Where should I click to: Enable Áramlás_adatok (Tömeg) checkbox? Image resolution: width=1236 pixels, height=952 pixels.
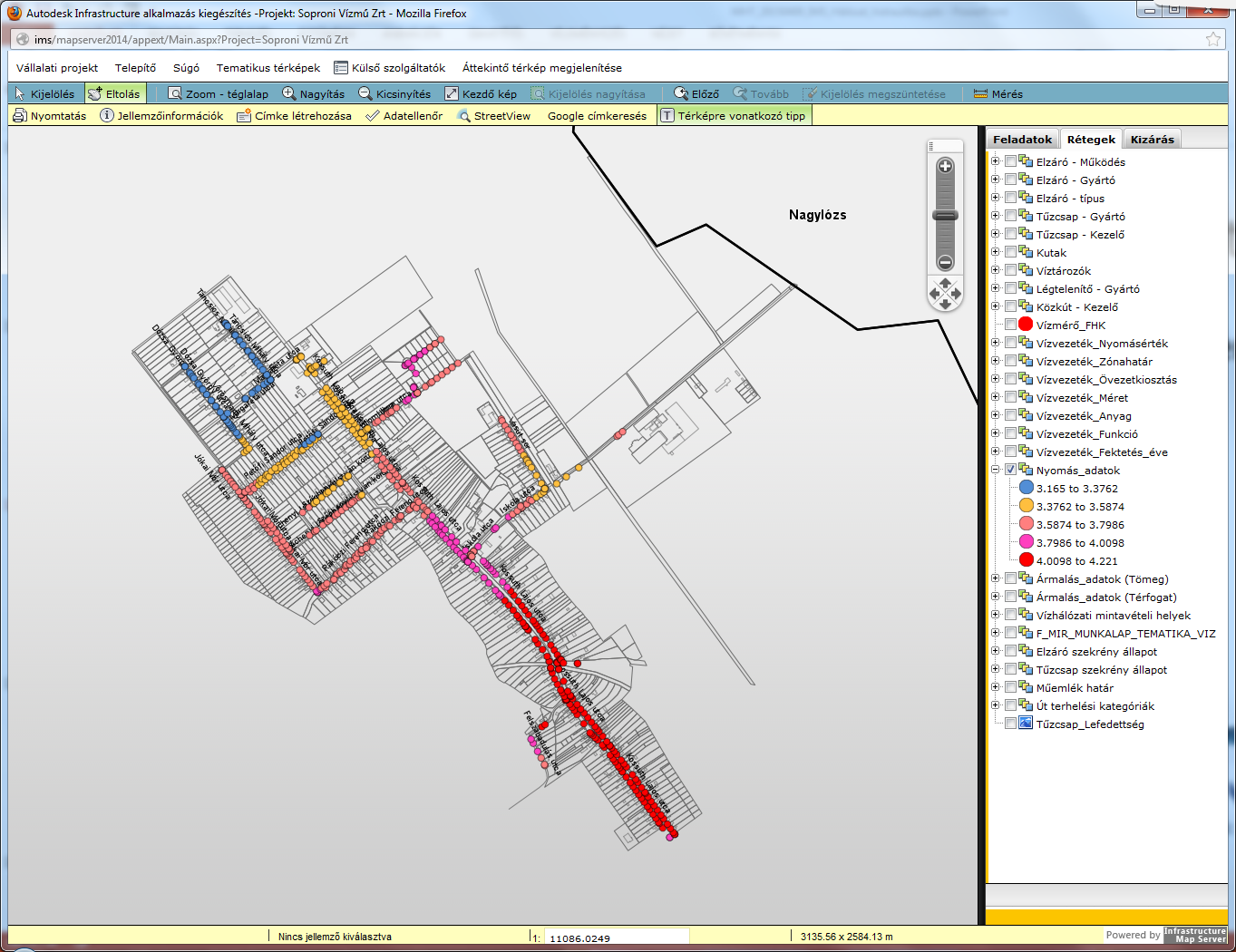click(1010, 578)
